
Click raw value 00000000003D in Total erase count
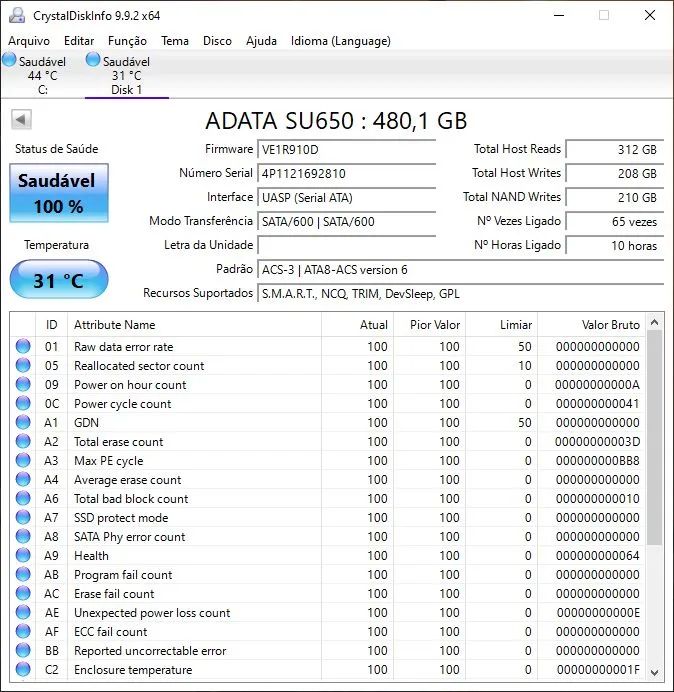click(x=598, y=442)
